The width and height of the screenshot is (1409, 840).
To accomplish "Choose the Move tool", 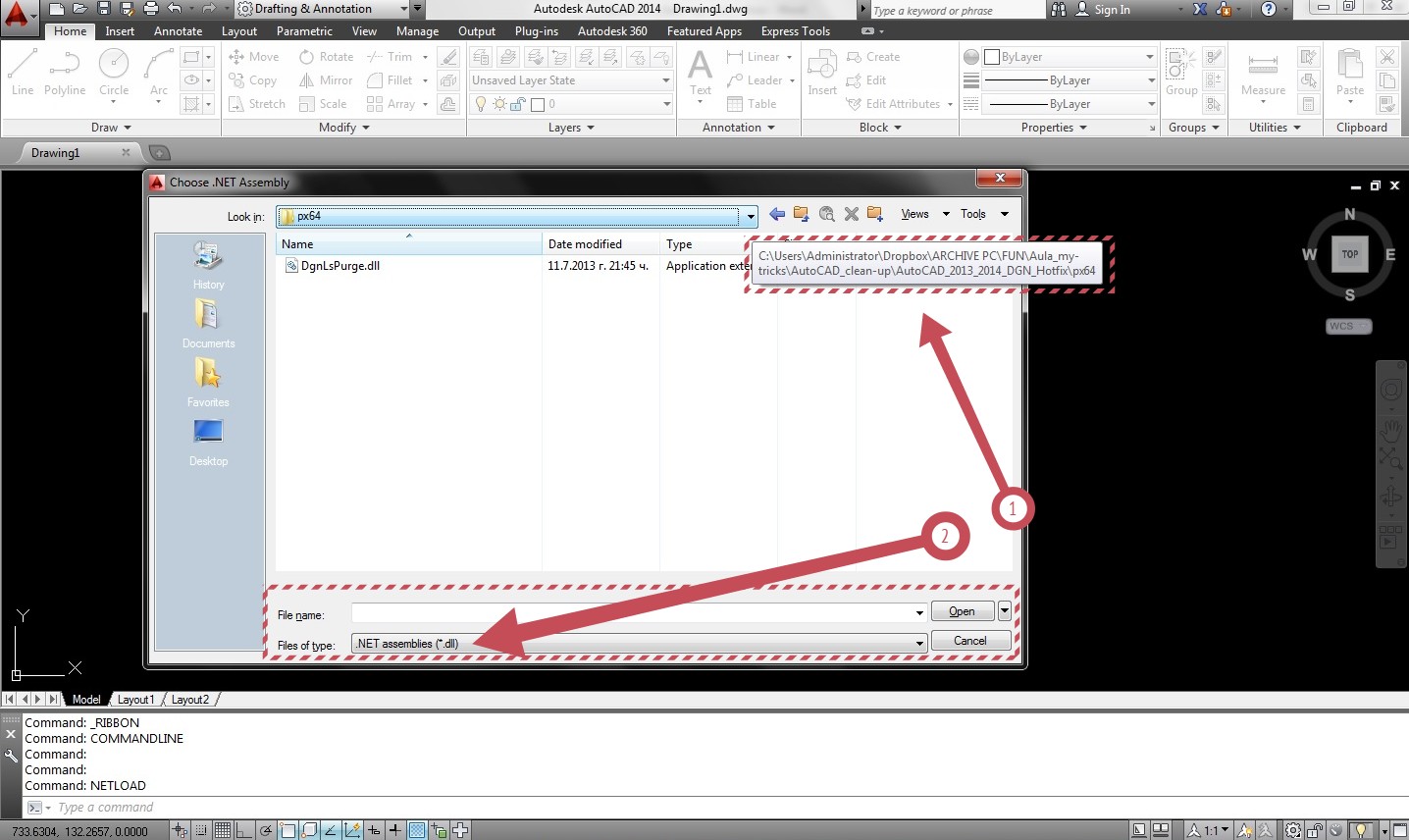I will pyautogui.click(x=254, y=57).
